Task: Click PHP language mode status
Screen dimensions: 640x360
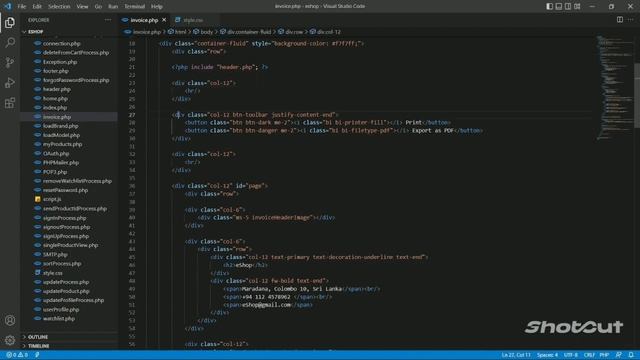Action: coord(604,355)
